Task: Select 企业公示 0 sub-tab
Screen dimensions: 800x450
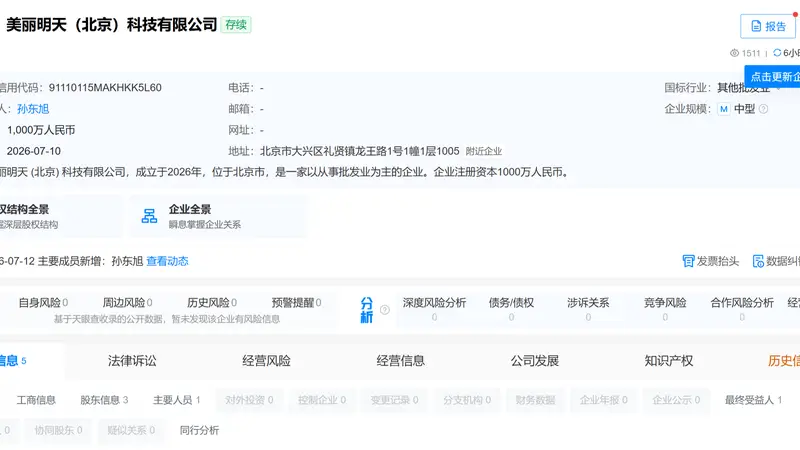Action: (x=676, y=400)
